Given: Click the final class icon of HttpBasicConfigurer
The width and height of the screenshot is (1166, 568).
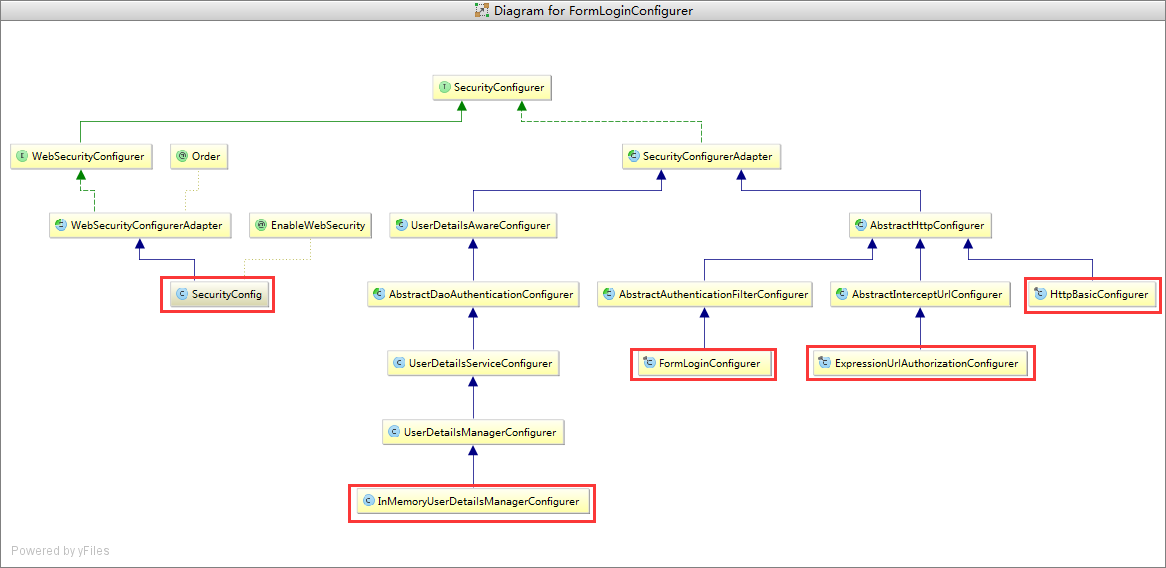Looking at the screenshot, I should click(x=1040, y=294).
